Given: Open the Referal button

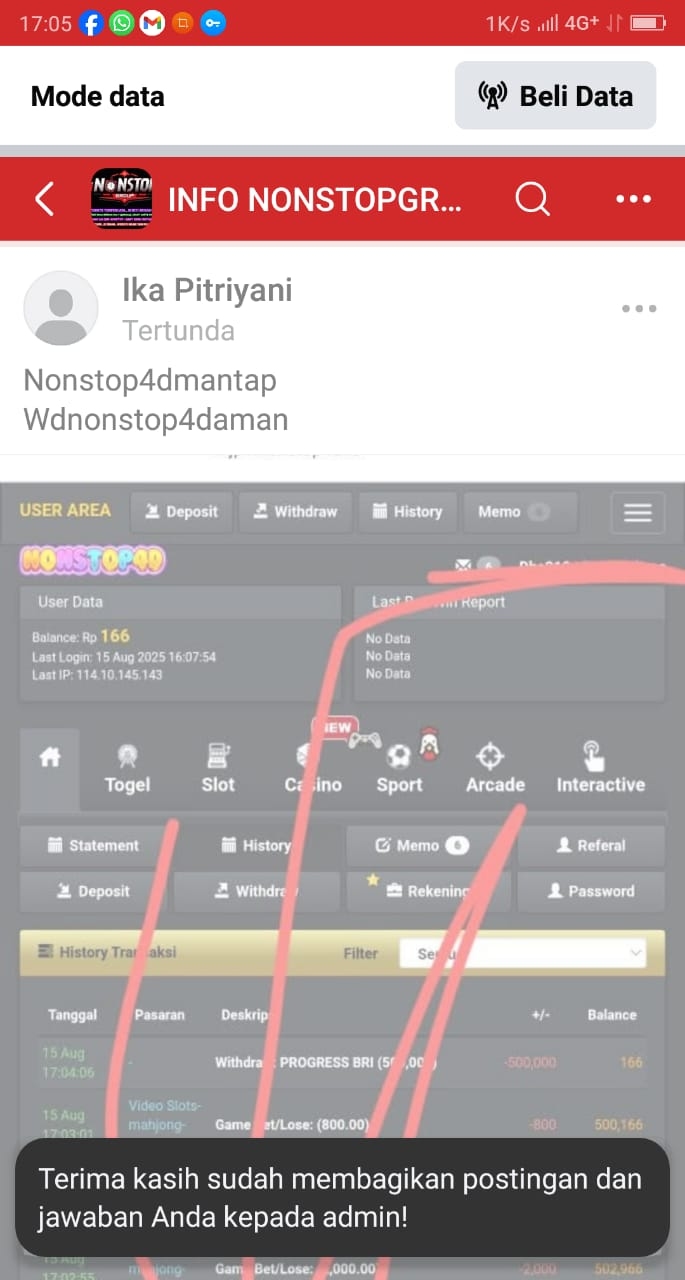Looking at the screenshot, I should tap(590, 846).
